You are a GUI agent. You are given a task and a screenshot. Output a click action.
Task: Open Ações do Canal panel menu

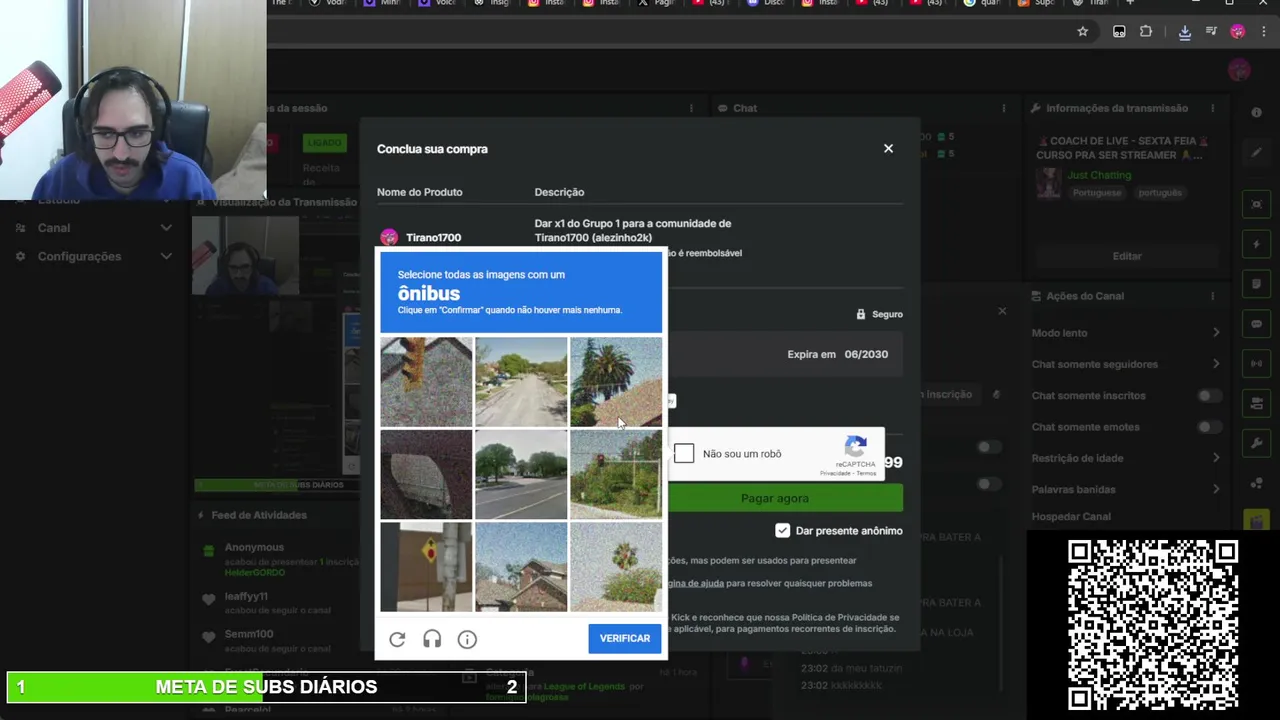1212,296
